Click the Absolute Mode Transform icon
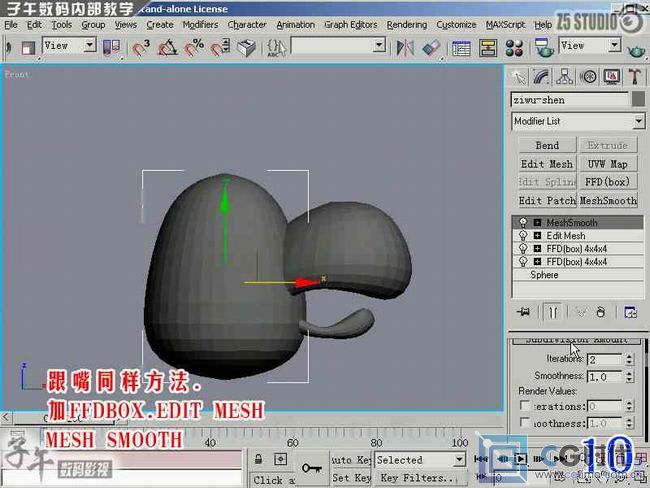This screenshot has width=650, height=488. pos(281,459)
